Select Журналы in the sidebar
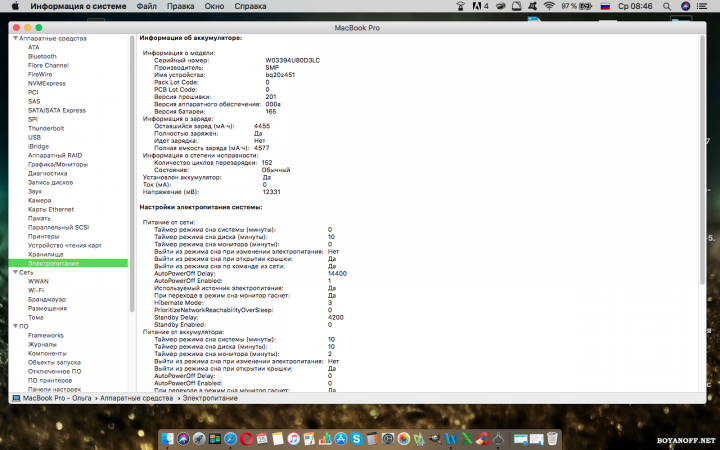The width and height of the screenshot is (720, 450). pyautogui.click(x=42, y=344)
